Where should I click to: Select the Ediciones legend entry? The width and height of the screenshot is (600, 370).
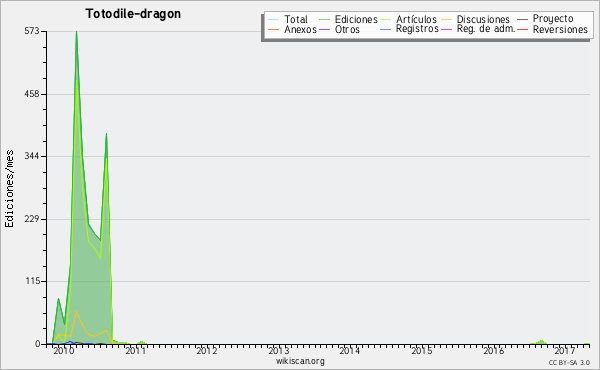pos(356,19)
